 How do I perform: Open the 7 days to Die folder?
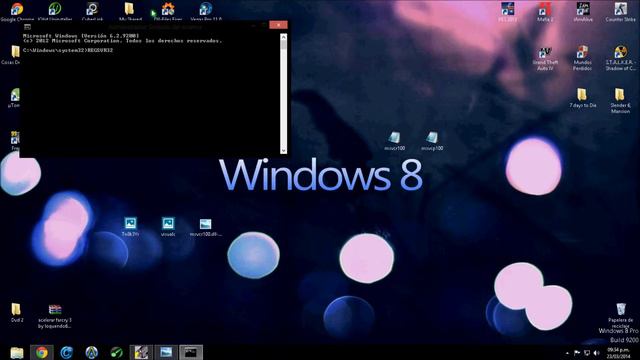click(582, 98)
